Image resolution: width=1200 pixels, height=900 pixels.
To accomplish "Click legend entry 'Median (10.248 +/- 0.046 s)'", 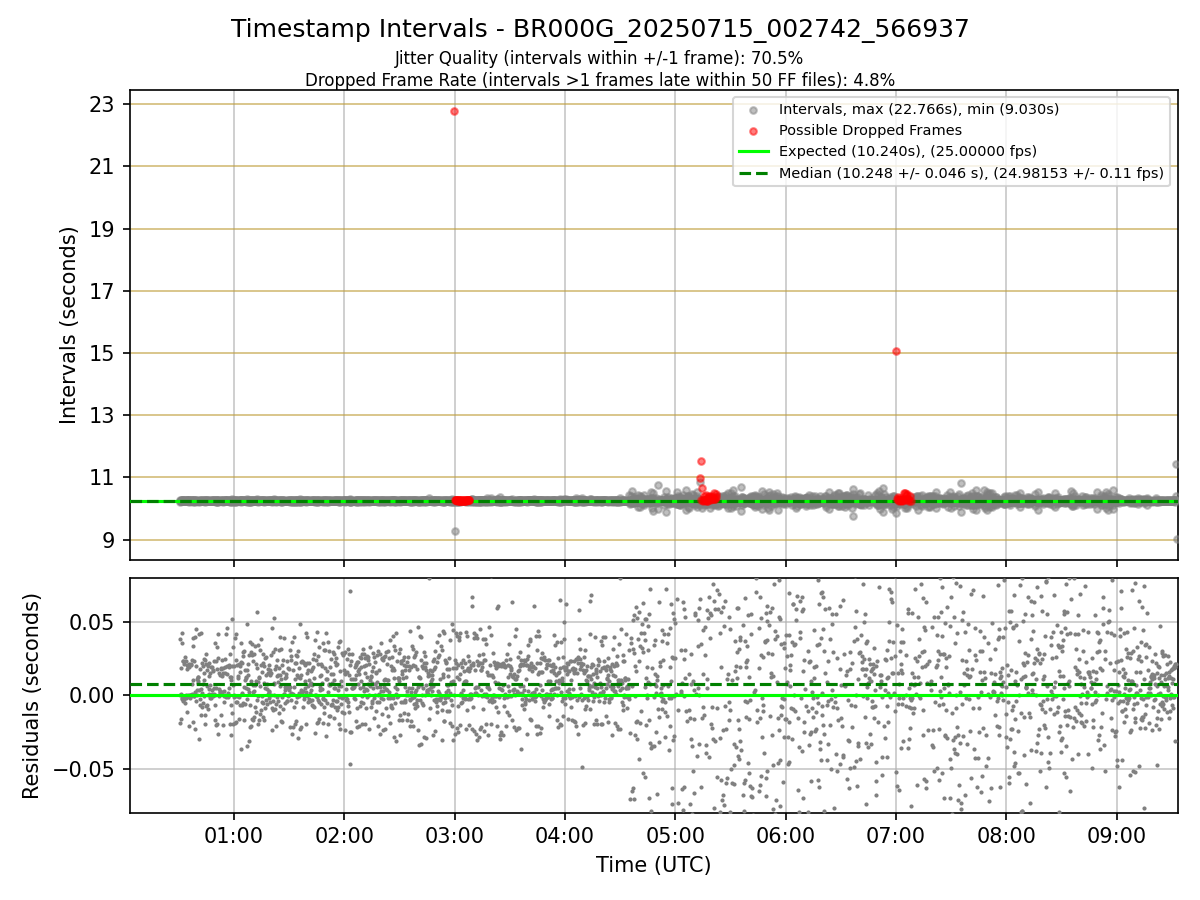I will [x=971, y=173].
